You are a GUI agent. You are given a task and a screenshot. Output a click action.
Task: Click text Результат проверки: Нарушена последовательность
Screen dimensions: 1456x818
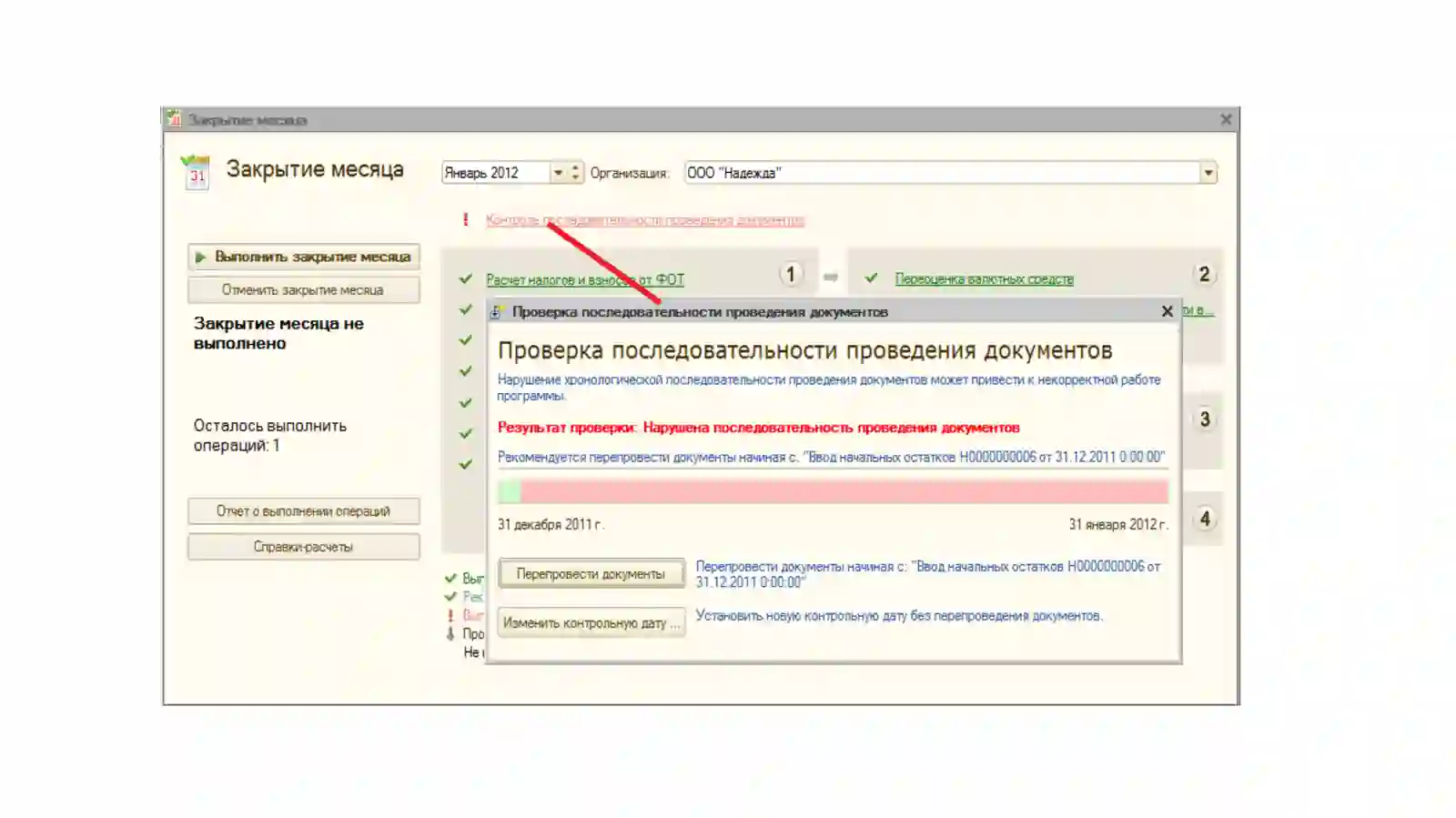click(758, 428)
